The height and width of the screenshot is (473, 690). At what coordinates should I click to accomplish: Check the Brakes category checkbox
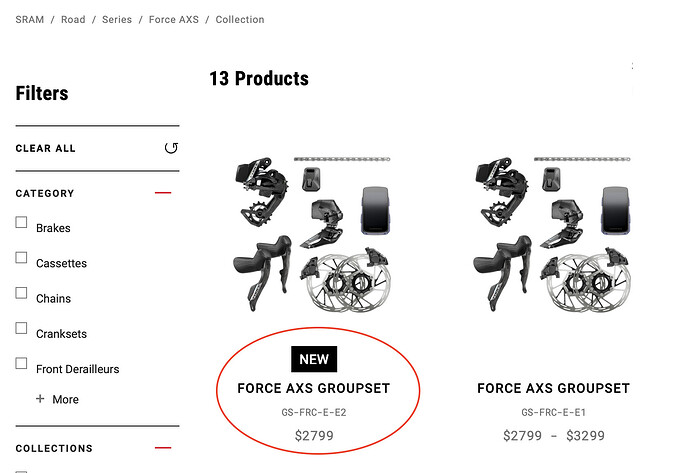[21, 223]
